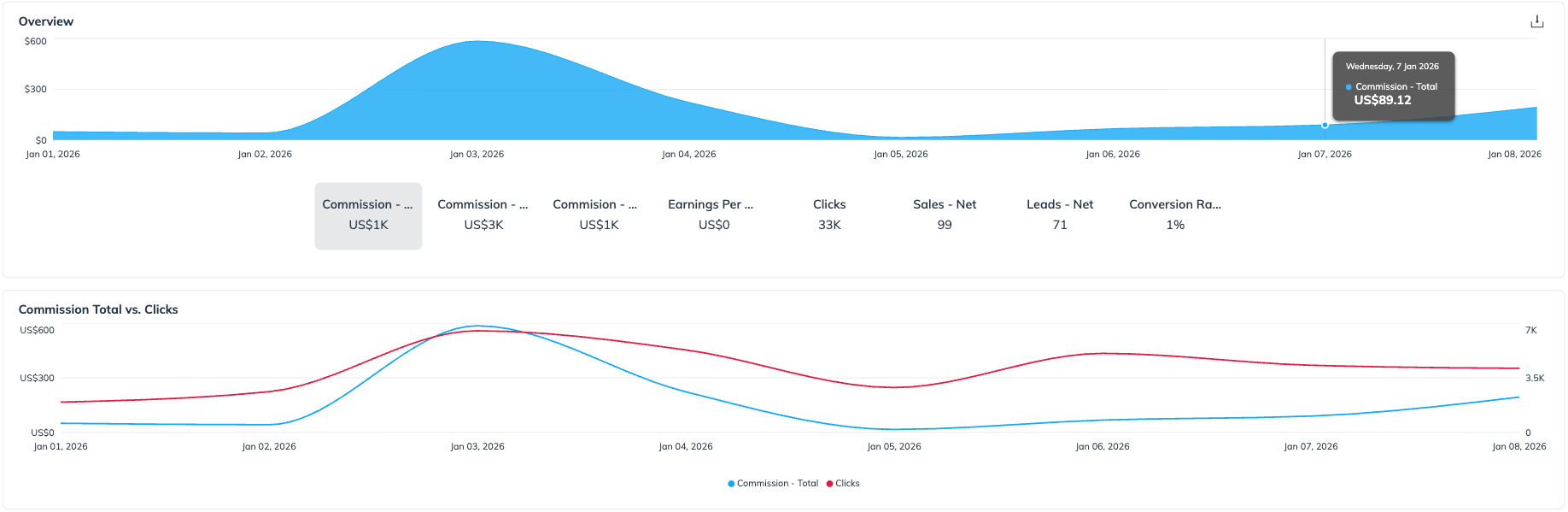Viewport: 1568px width, 512px height.
Task: Open the Sales - Net metric tab
Action: 945,215
